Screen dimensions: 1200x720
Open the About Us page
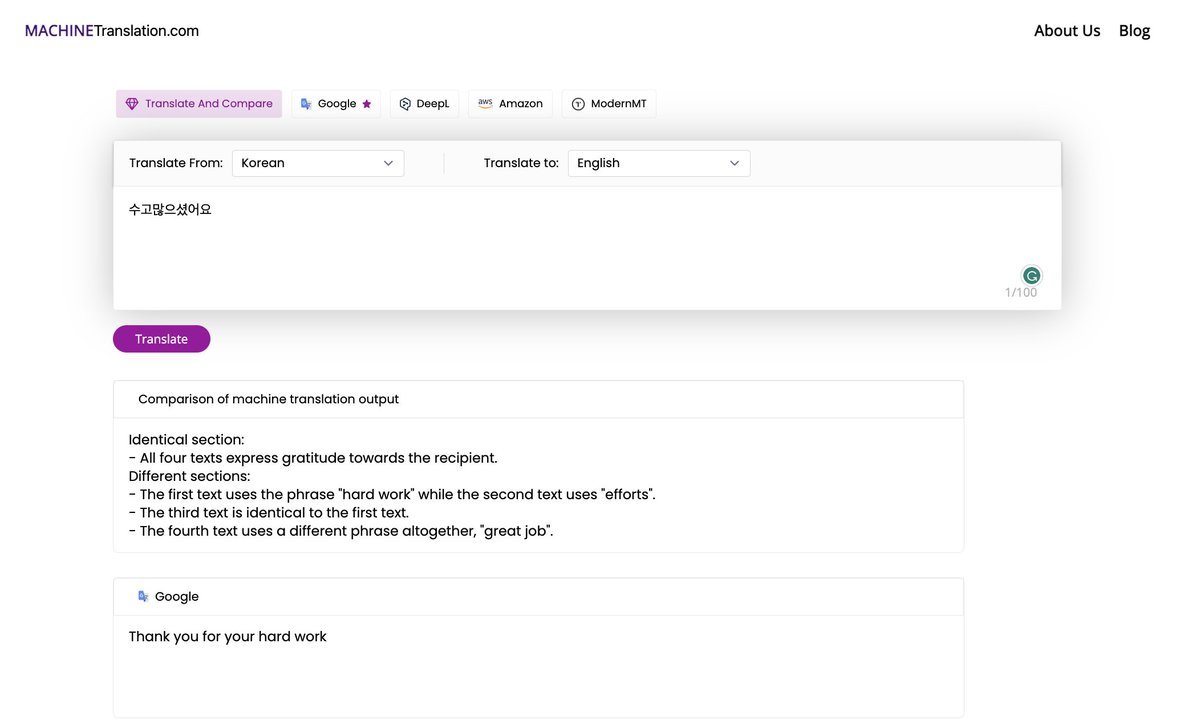(x=1067, y=31)
